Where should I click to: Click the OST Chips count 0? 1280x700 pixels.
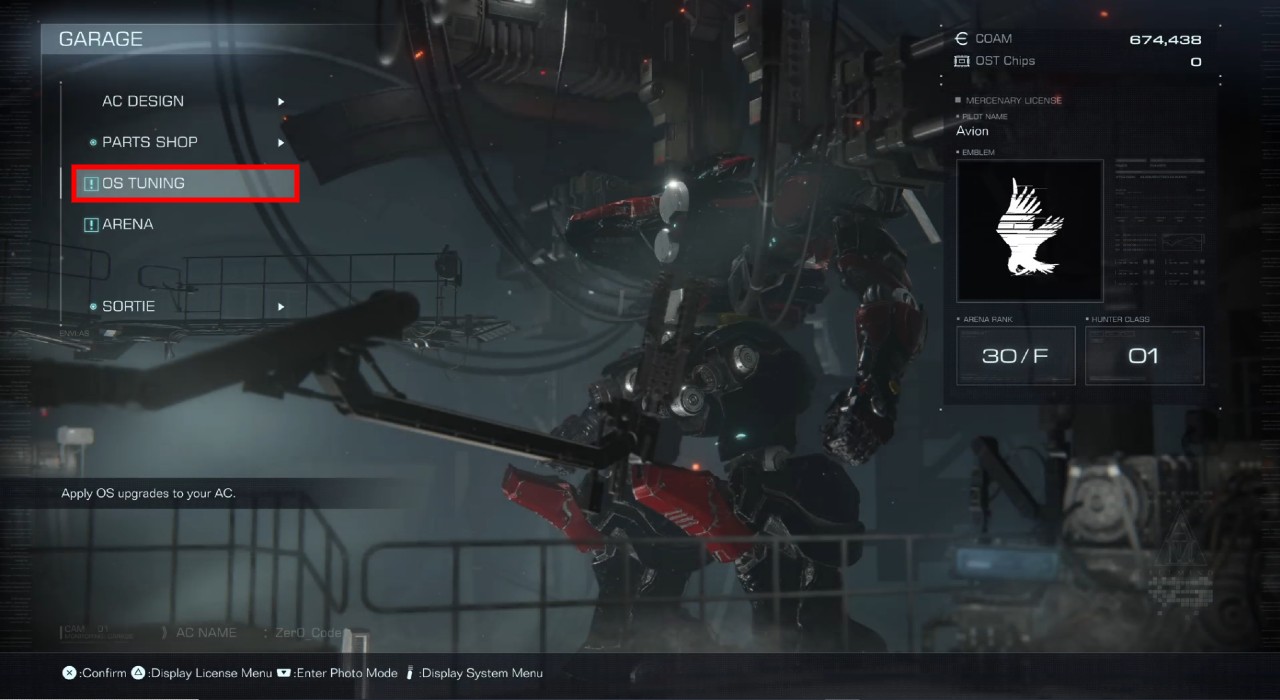click(1196, 62)
